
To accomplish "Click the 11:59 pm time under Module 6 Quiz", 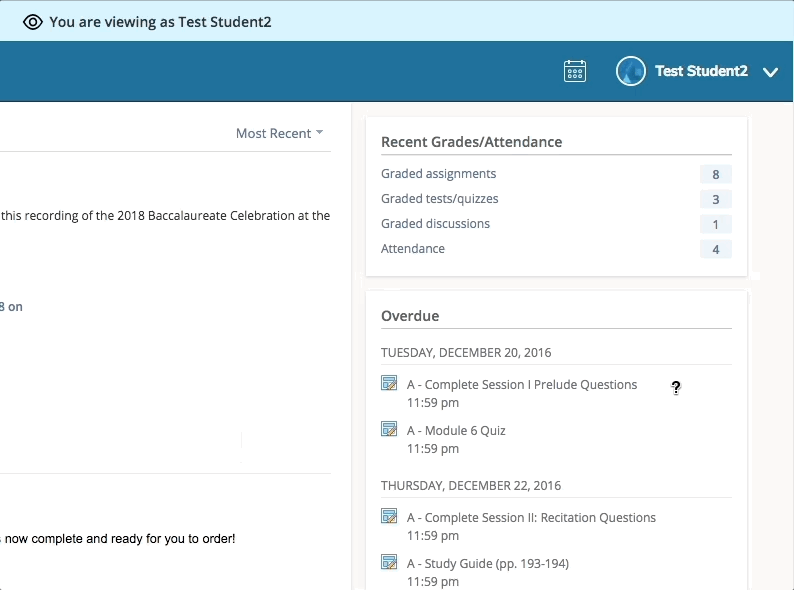I will pyautogui.click(x=433, y=449).
